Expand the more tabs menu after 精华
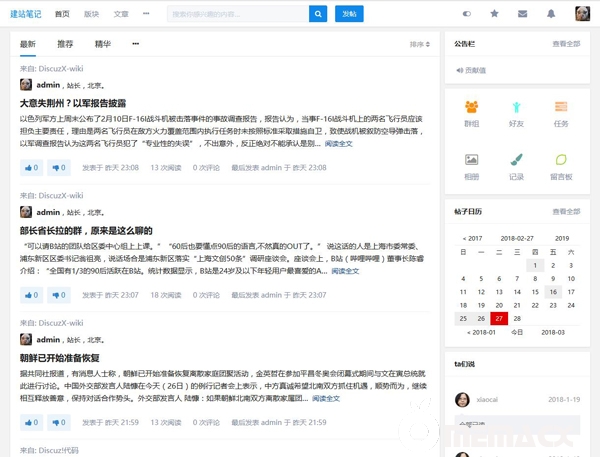600x457 pixels. [x=135, y=45]
